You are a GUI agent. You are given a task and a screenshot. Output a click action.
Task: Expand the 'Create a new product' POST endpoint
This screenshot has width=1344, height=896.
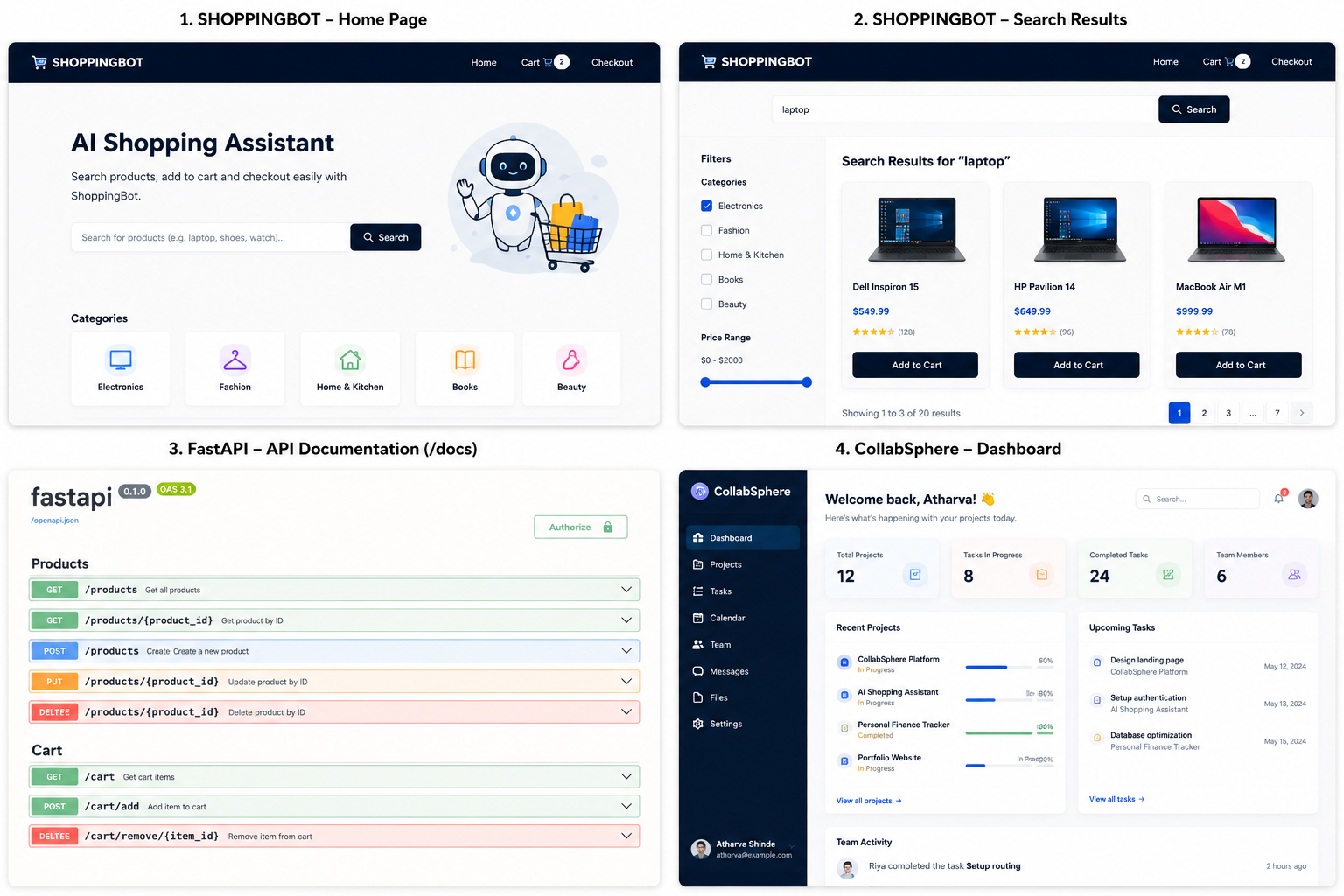coord(334,651)
